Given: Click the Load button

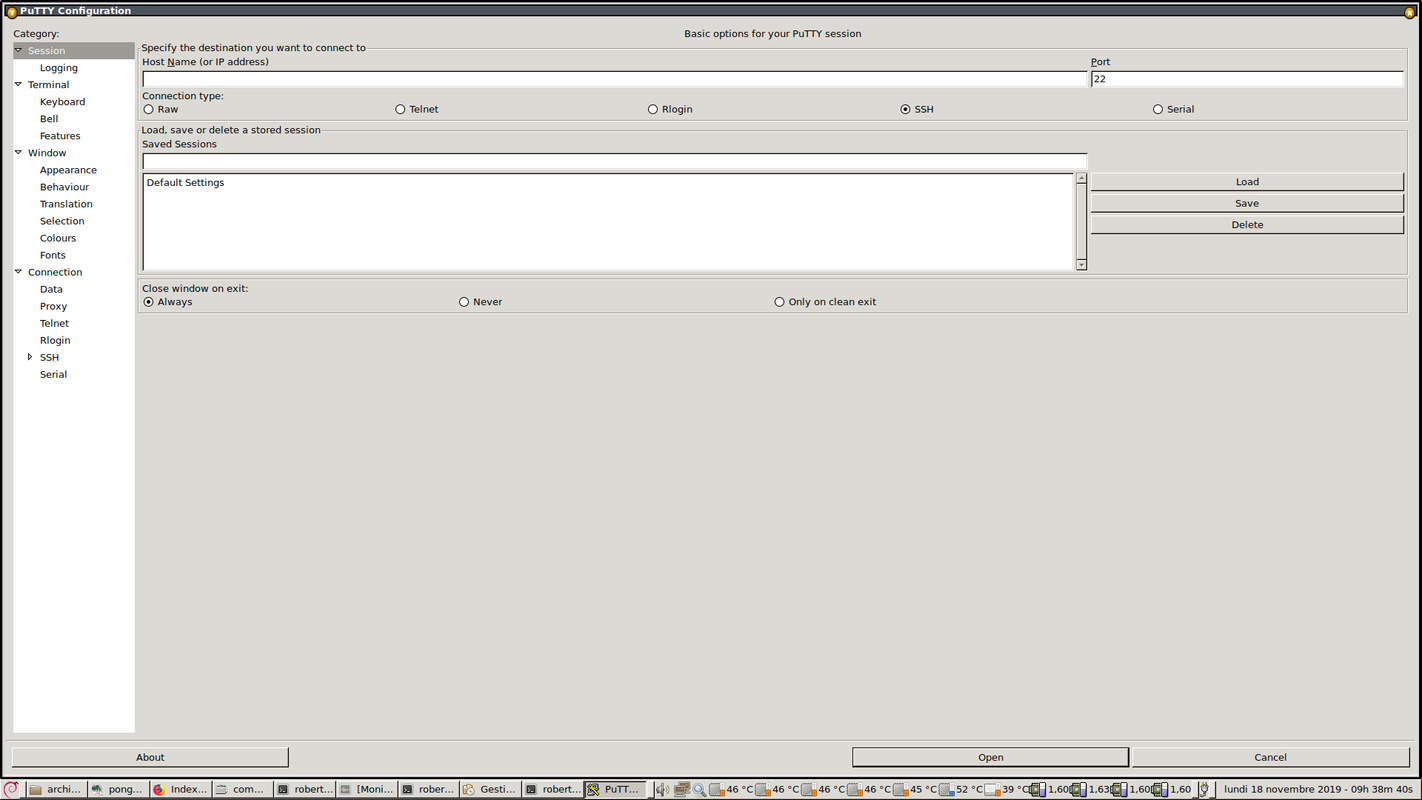Looking at the screenshot, I should click(1247, 182).
